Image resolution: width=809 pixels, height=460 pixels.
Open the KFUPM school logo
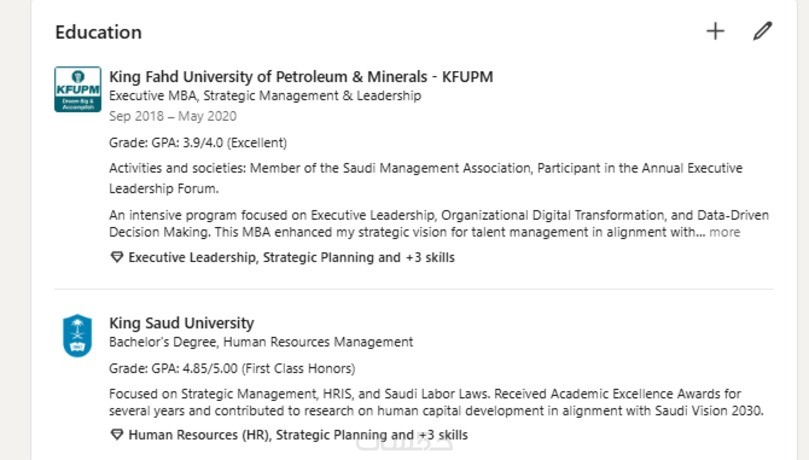[77, 88]
